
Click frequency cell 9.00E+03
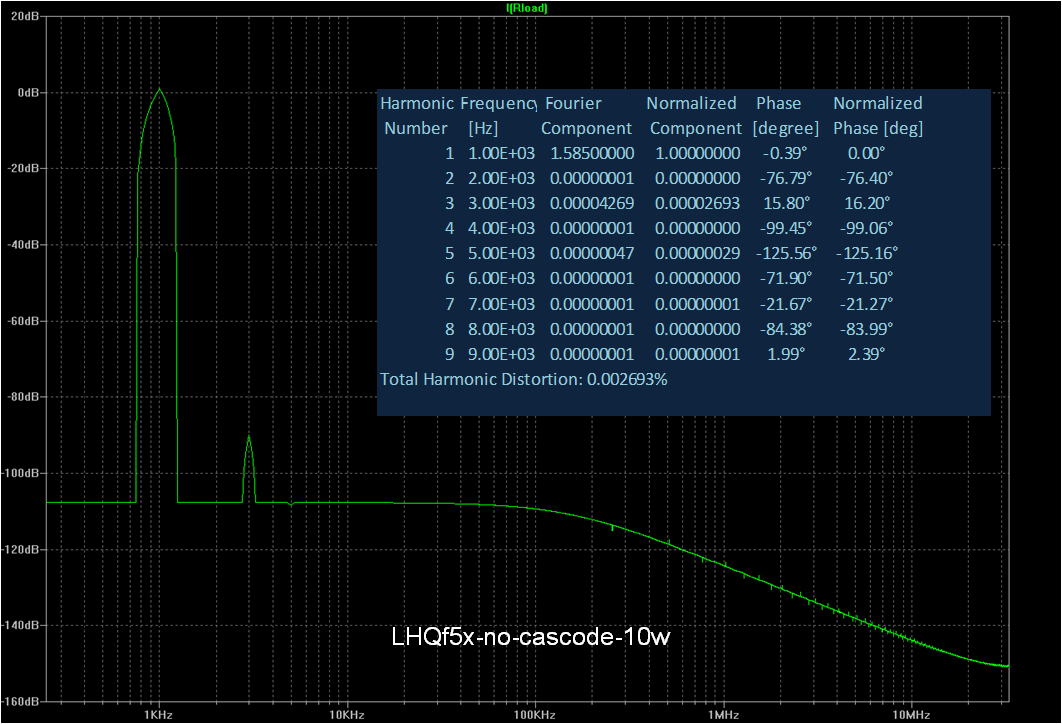pos(501,355)
